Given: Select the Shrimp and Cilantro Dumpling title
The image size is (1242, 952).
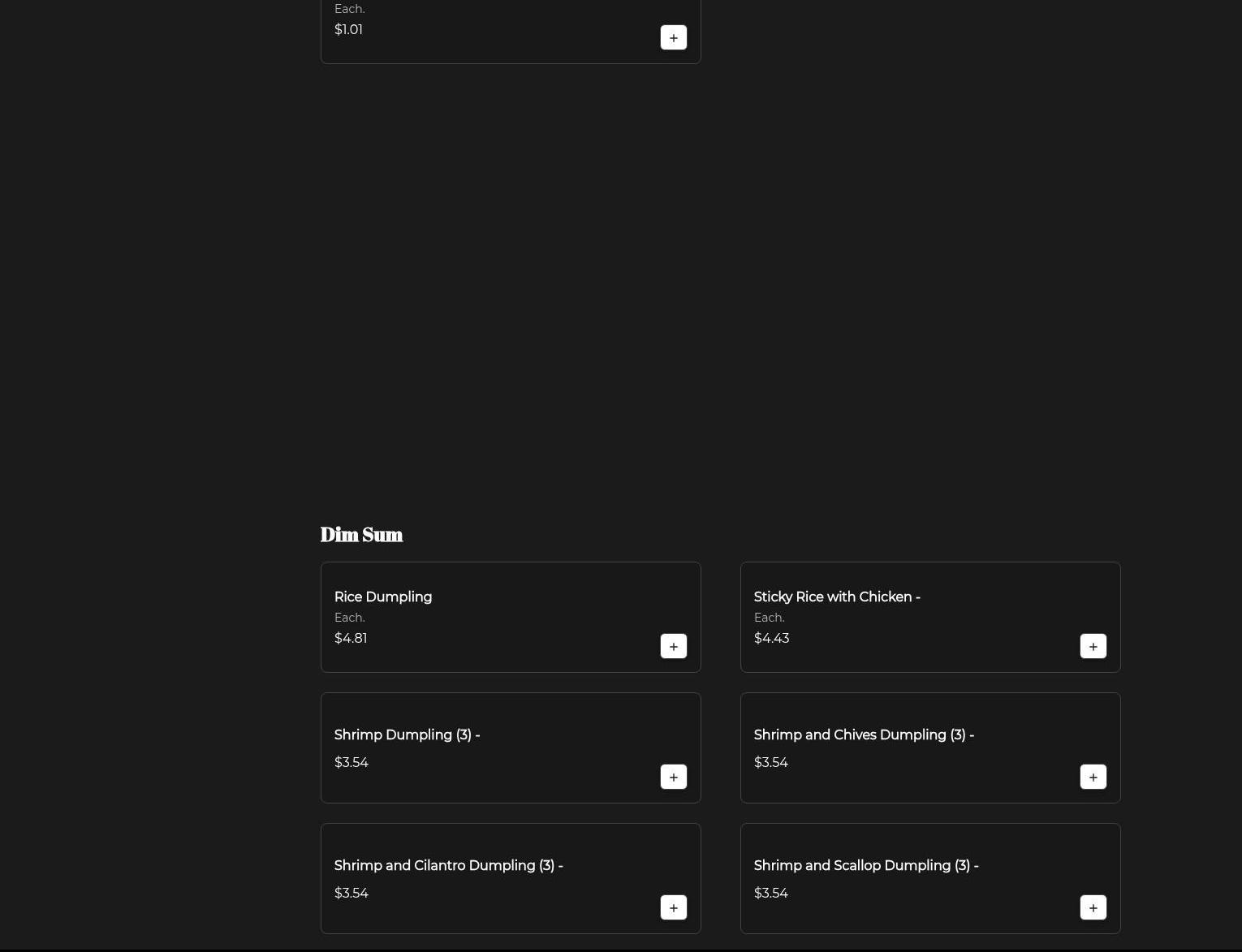Looking at the screenshot, I should (x=447, y=865).
